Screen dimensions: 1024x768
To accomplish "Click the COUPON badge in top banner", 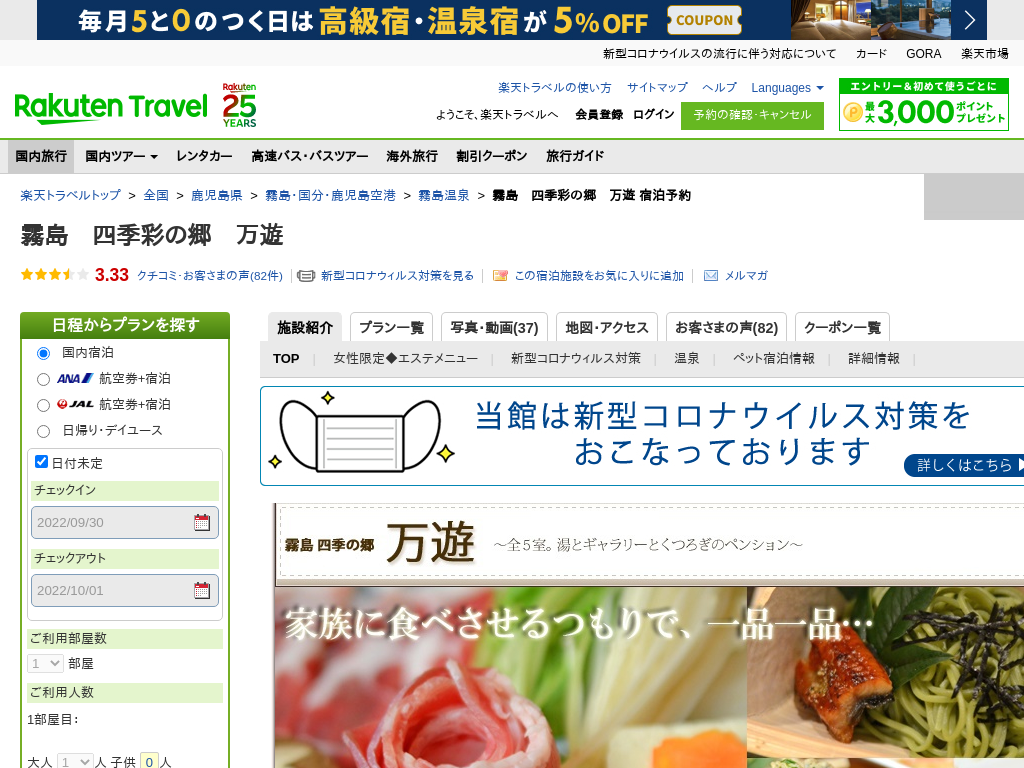I will 705,20.
